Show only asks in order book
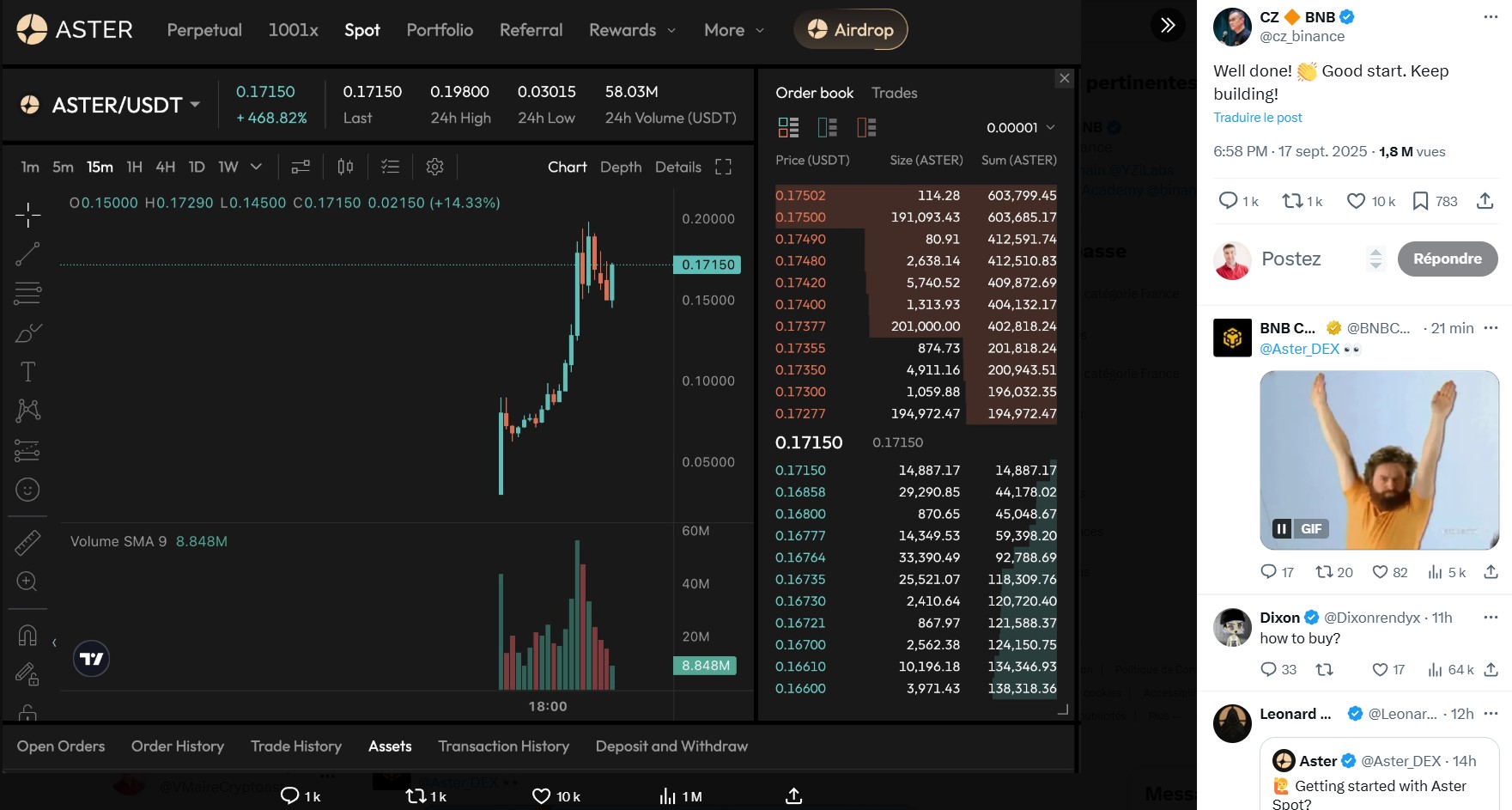This screenshot has height=810, width=1512. (x=866, y=128)
